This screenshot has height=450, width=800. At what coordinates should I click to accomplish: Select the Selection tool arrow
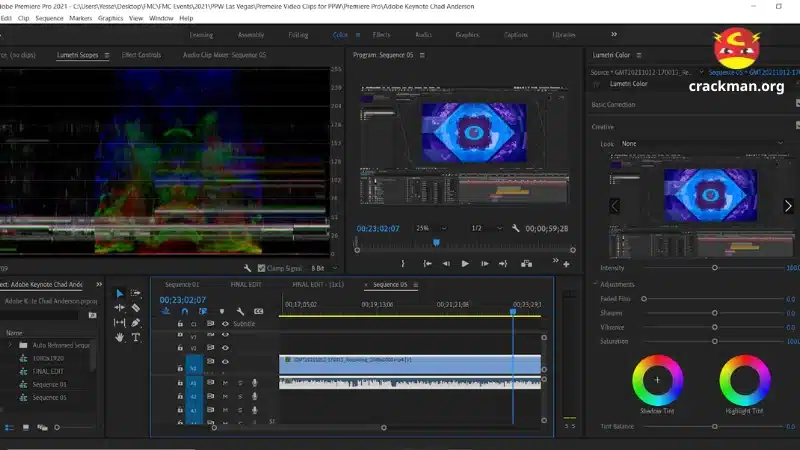119,293
